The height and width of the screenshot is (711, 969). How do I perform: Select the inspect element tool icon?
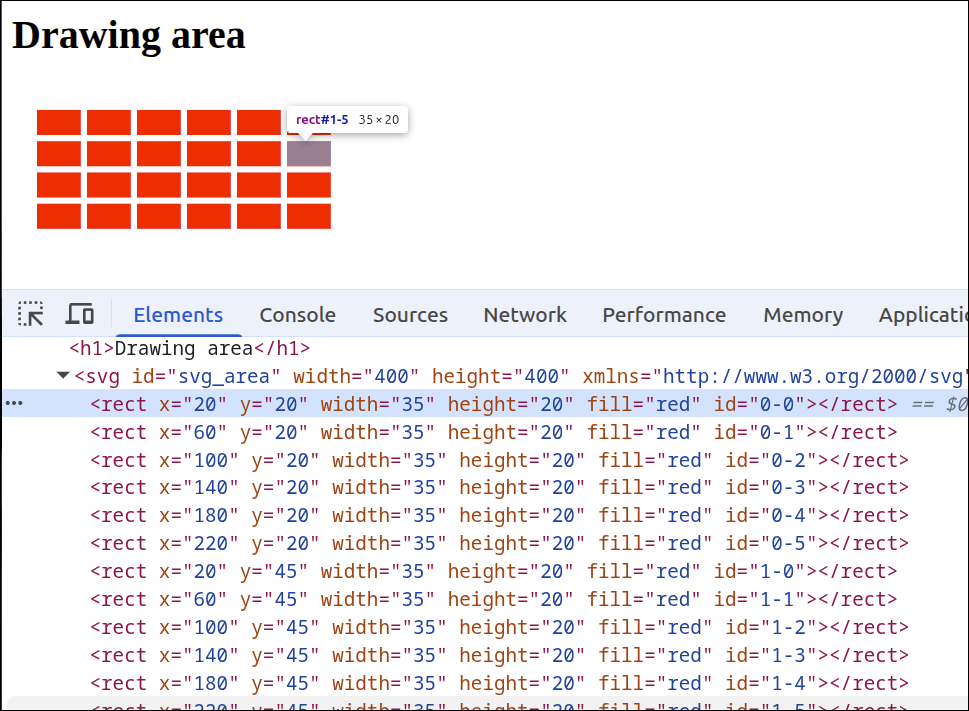[x=31, y=314]
